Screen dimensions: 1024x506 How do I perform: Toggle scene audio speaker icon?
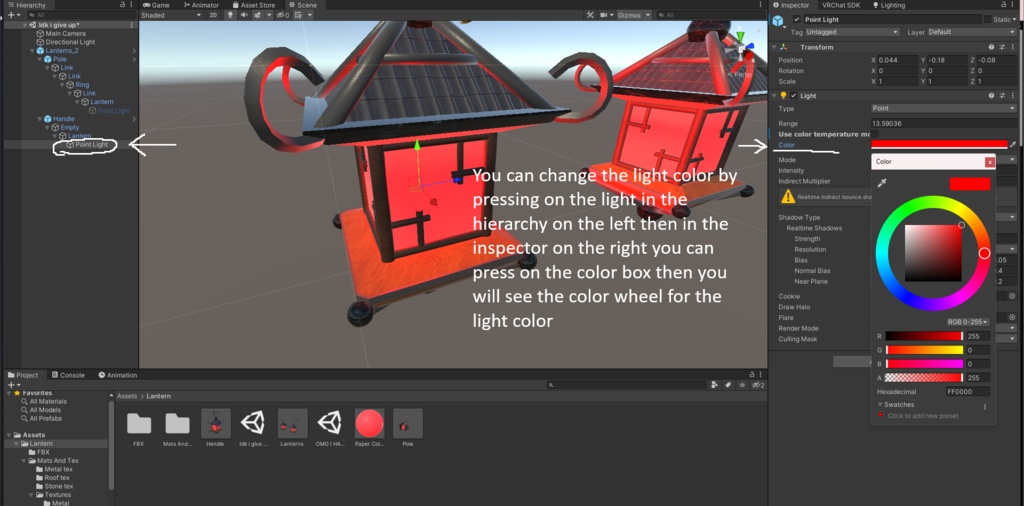coord(244,15)
